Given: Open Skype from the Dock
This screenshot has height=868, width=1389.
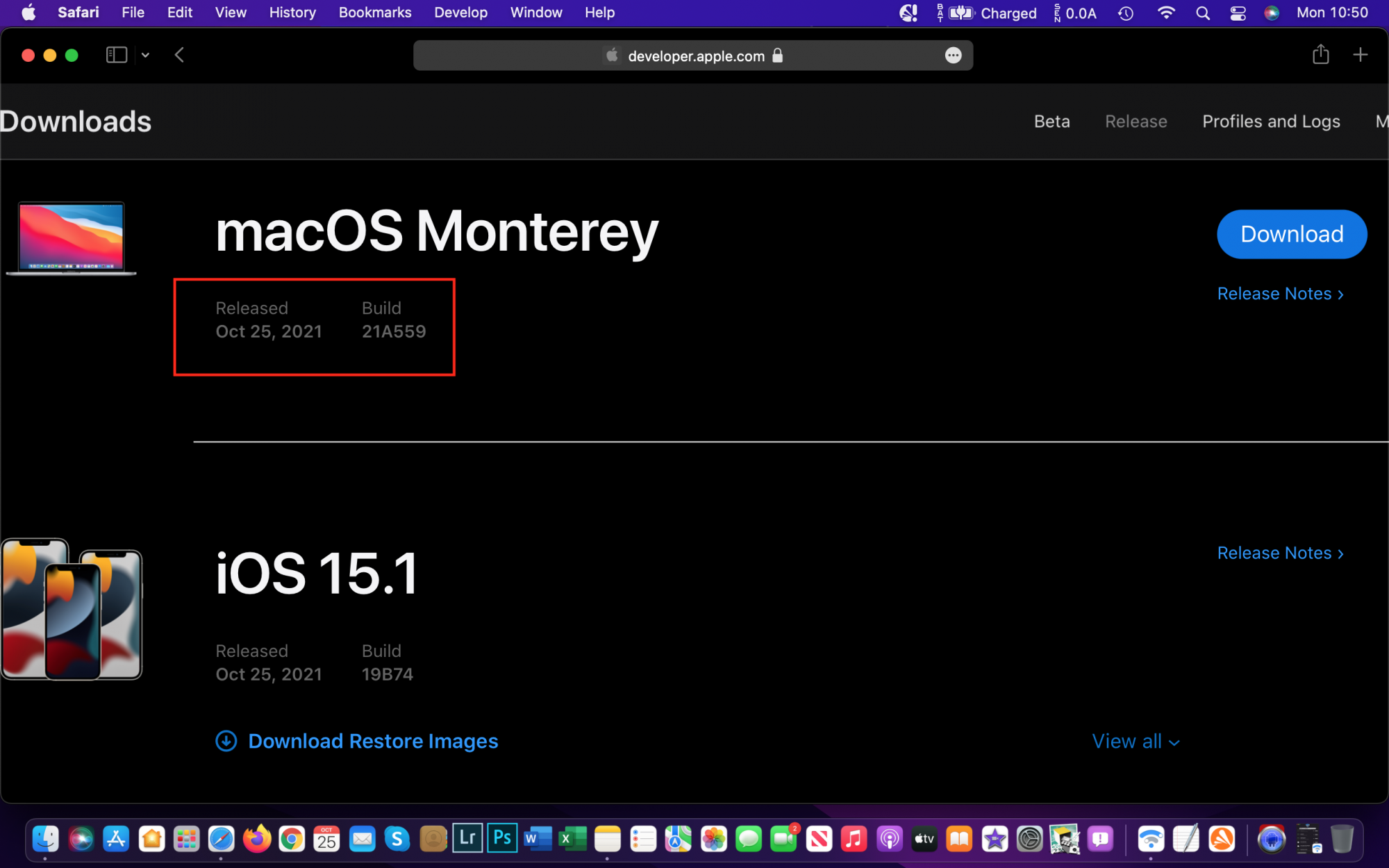Looking at the screenshot, I should point(397,839).
